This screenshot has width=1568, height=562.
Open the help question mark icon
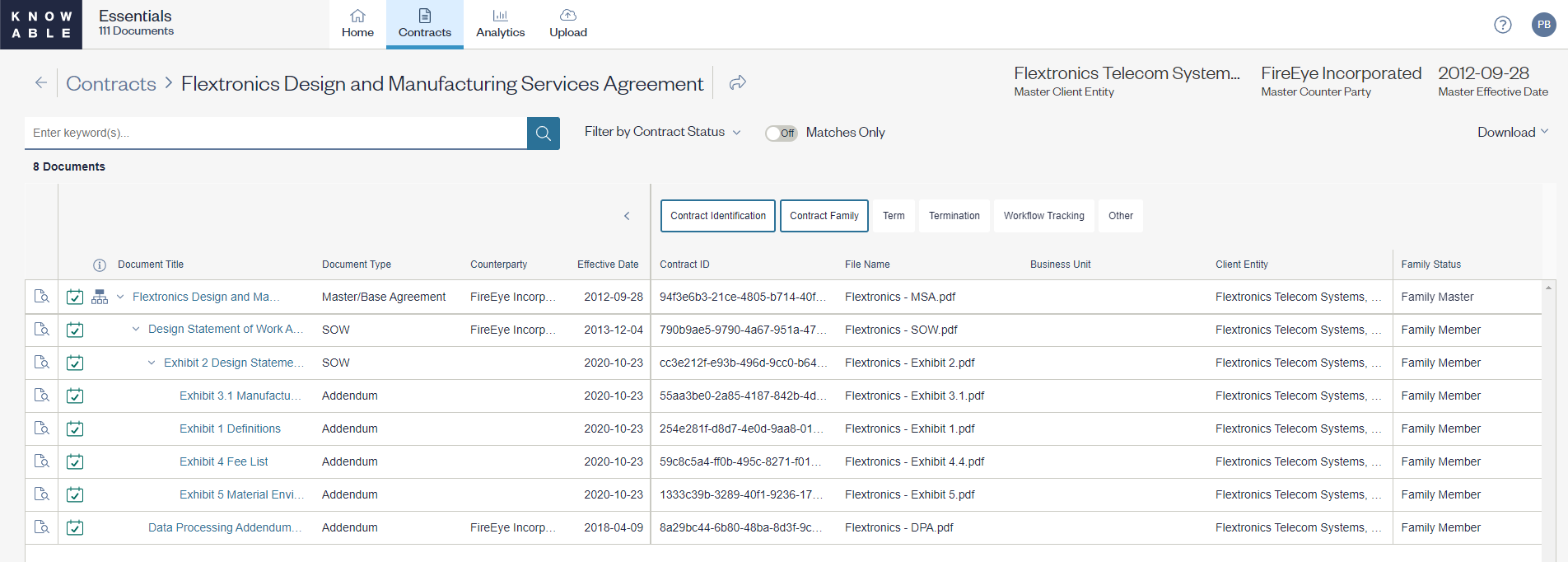(x=1503, y=25)
